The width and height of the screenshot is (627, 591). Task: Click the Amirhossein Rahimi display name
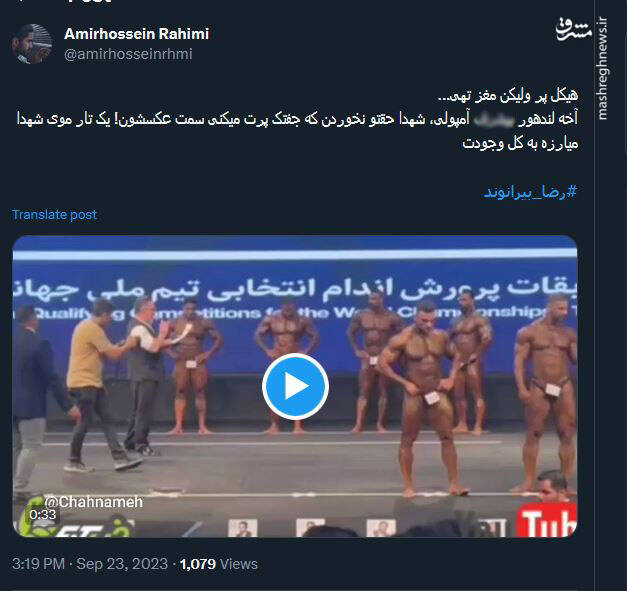[136, 34]
